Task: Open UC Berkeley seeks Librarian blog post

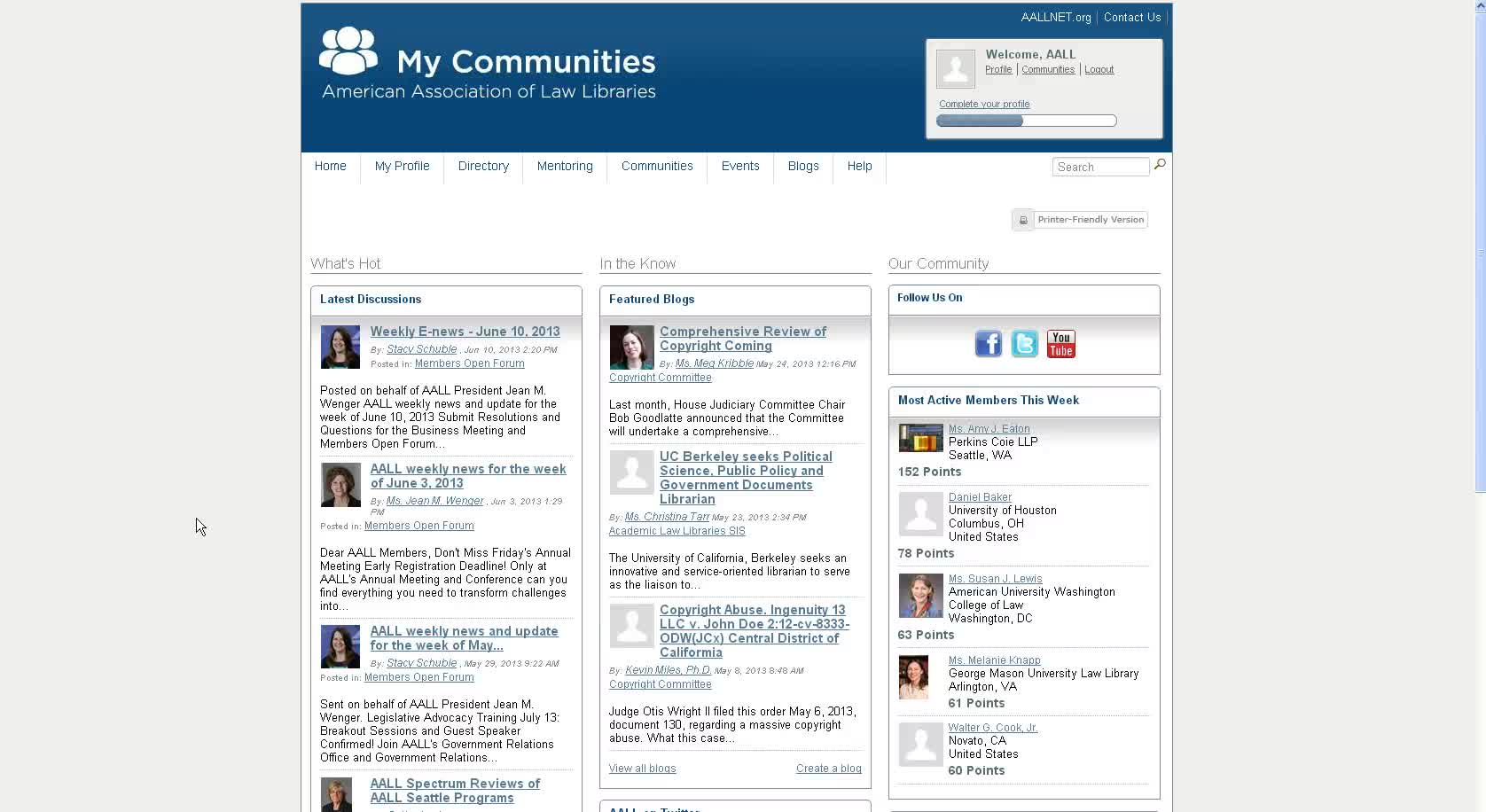Action: click(x=746, y=478)
